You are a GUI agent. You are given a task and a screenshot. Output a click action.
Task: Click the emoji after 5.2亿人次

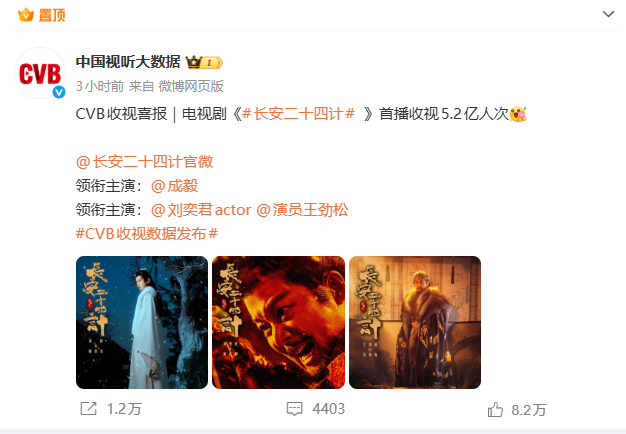click(x=518, y=114)
